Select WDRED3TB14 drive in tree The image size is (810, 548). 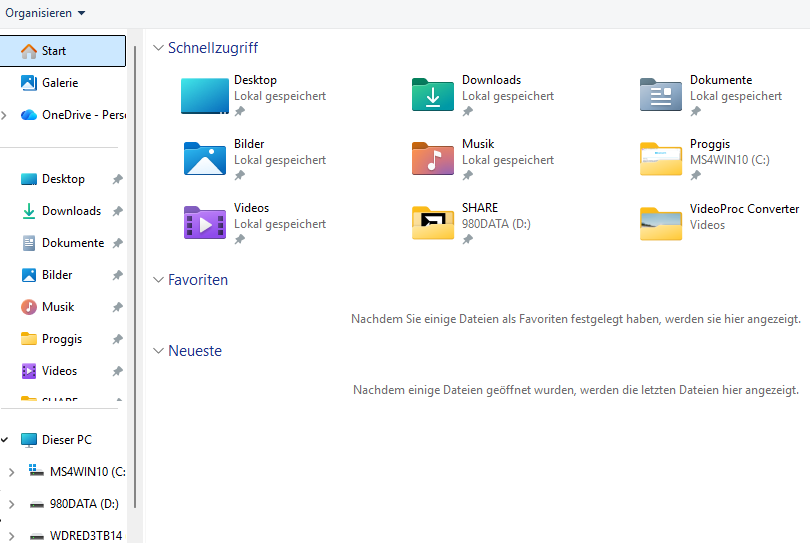(x=74, y=536)
